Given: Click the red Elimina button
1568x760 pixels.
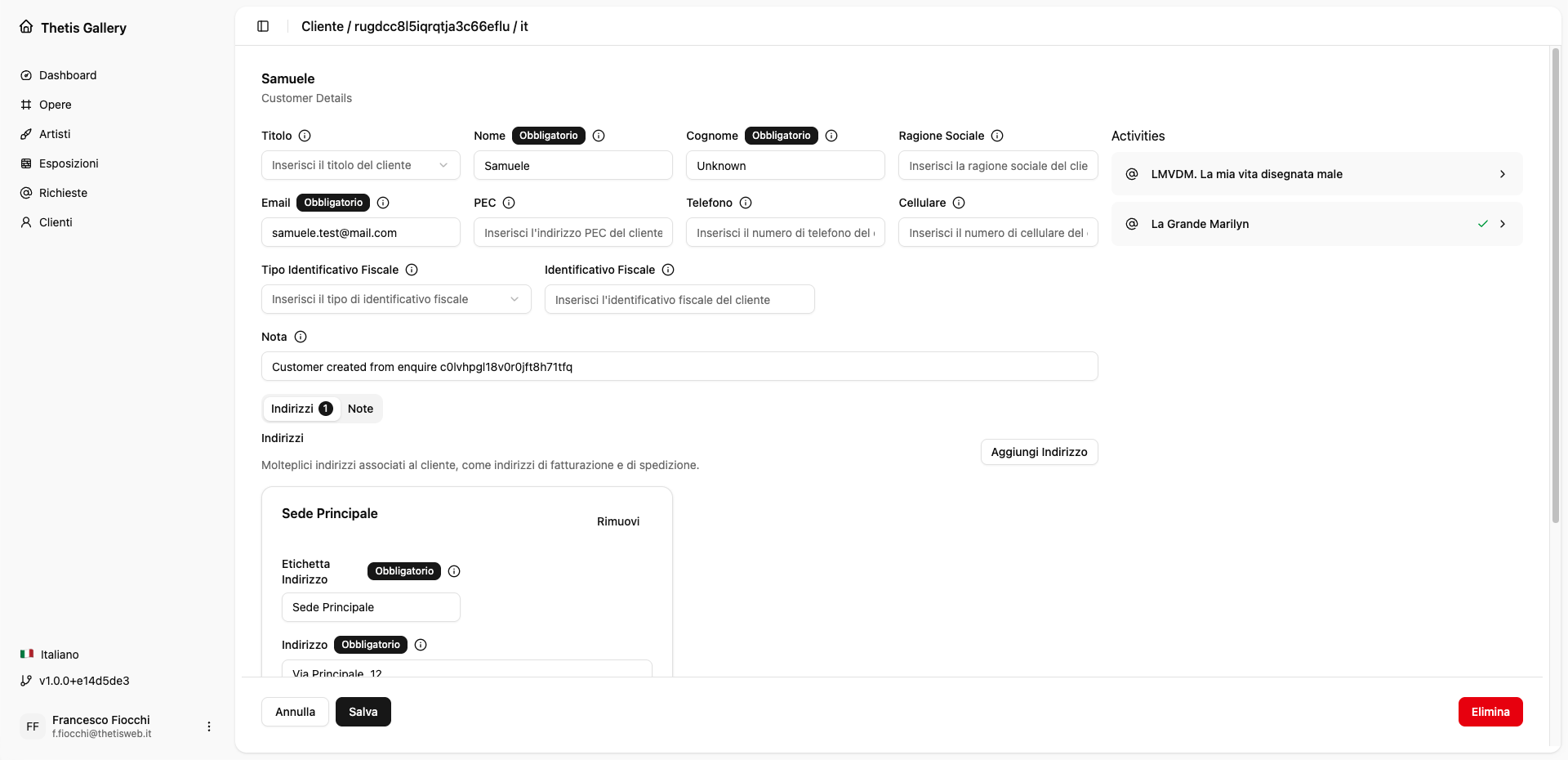Looking at the screenshot, I should [1490, 712].
